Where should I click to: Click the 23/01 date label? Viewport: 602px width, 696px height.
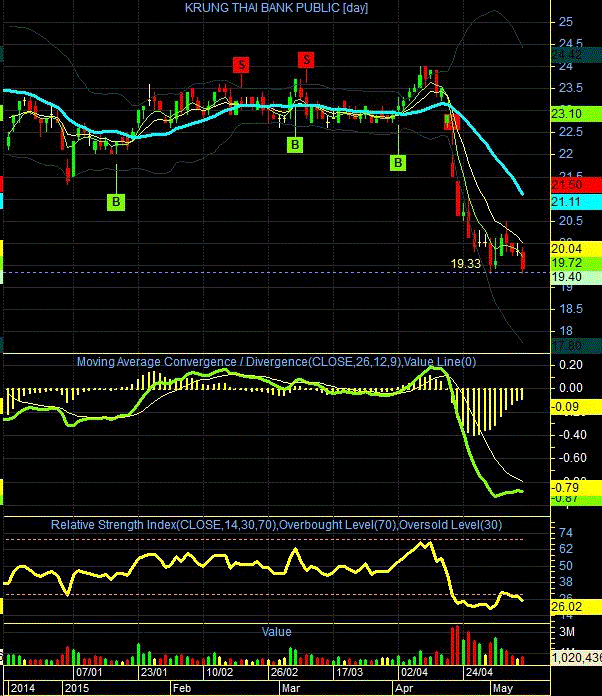pyautogui.click(x=154, y=672)
